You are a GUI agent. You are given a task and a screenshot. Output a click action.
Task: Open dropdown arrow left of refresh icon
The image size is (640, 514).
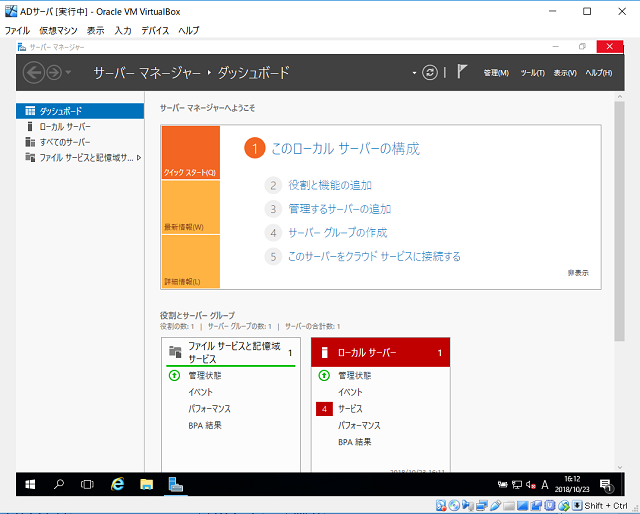[414, 73]
